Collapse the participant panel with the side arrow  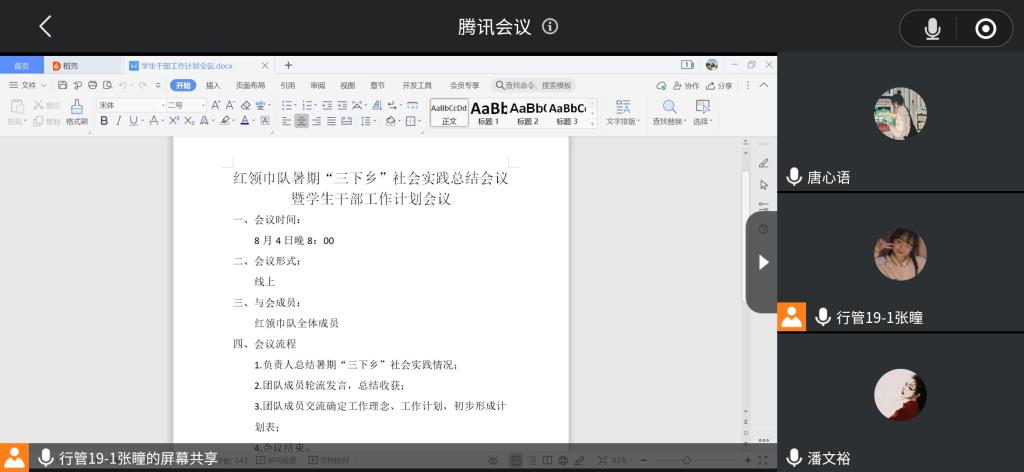tap(763, 262)
